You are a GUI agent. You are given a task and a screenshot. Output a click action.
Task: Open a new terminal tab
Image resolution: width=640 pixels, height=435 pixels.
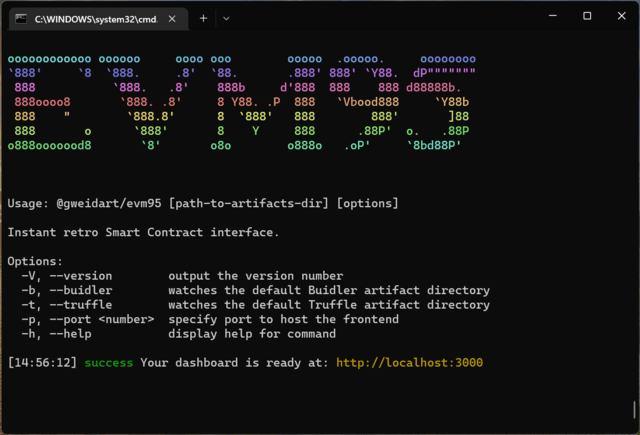coord(203,17)
